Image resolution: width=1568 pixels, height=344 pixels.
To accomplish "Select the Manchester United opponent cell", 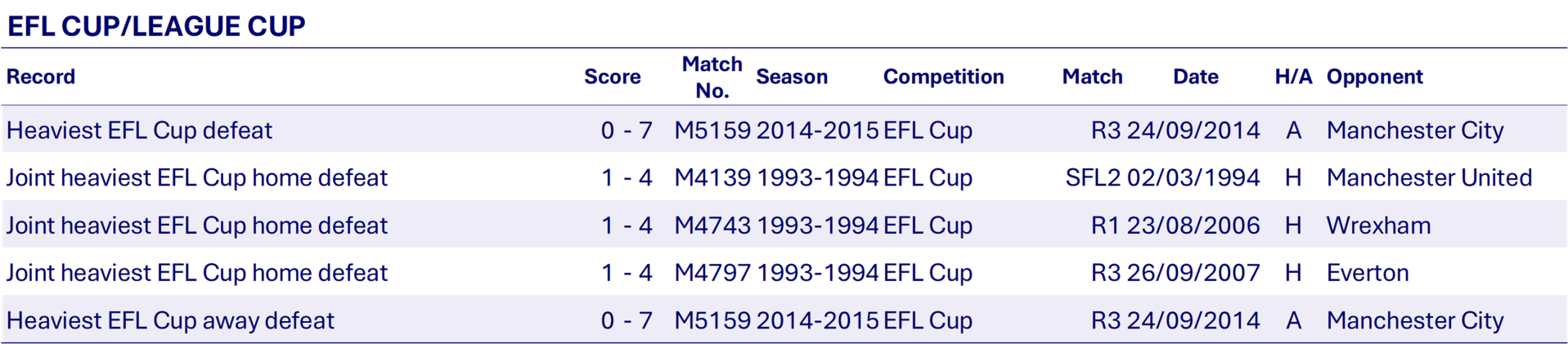I will [x=1429, y=177].
